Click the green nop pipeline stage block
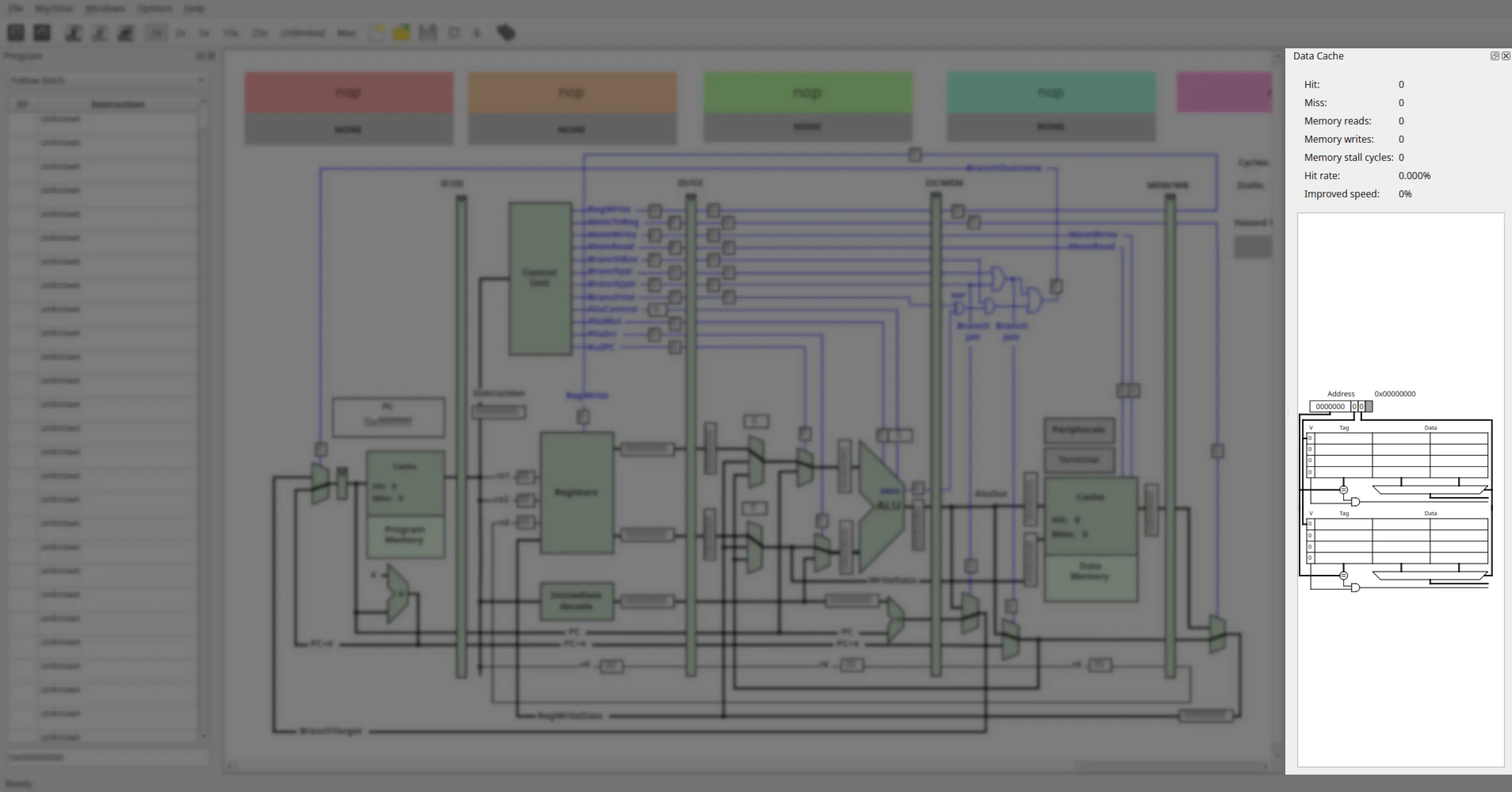 (x=808, y=93)
